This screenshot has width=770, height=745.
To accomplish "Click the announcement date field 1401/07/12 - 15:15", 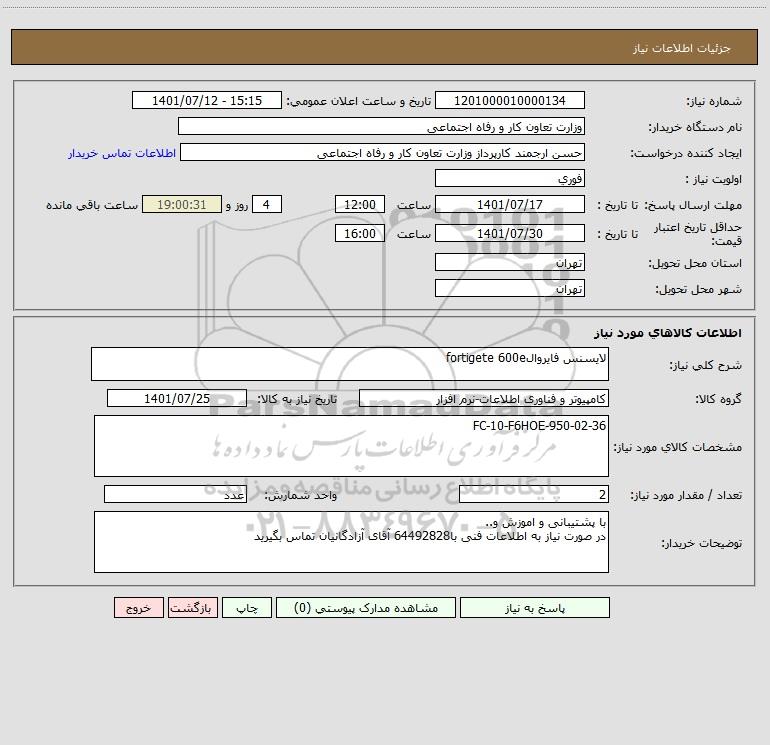I will (x=207, y=100).
